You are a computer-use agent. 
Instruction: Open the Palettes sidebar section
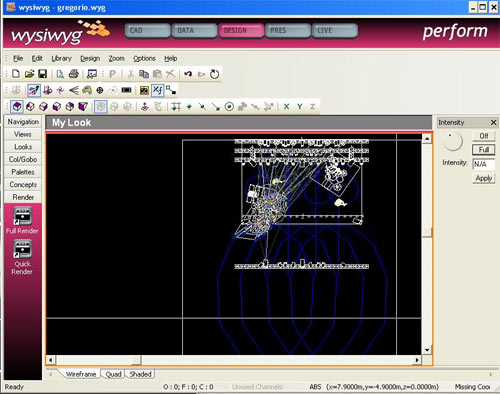23,172
